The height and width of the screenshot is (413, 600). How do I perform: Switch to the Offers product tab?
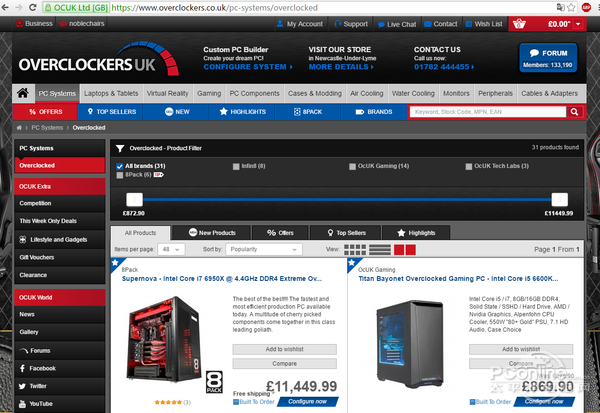[x=280, y=232]
